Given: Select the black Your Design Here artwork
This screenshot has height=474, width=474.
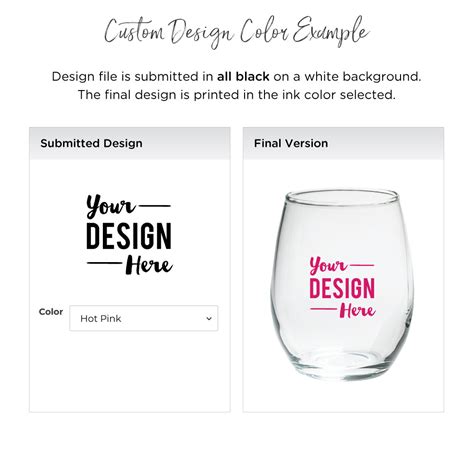Looking at the screenshot, I should (x=129, y=235).
